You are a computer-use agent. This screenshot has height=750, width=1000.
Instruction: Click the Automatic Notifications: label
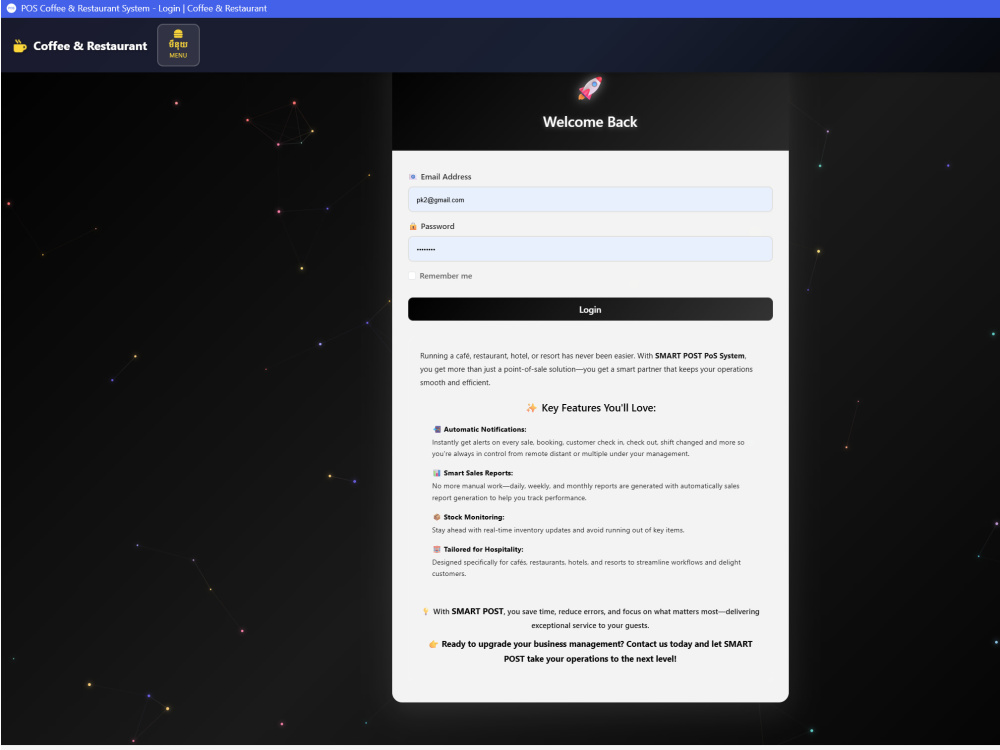pyautogui.click(x=485, y=430)
